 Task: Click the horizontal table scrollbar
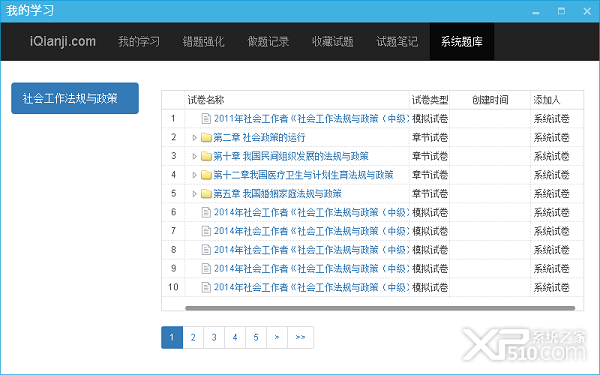[x=380, y=308]
